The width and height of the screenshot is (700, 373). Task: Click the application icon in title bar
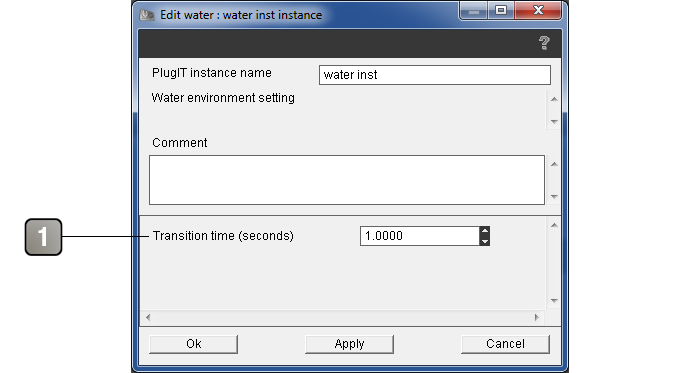coord(147,15)
